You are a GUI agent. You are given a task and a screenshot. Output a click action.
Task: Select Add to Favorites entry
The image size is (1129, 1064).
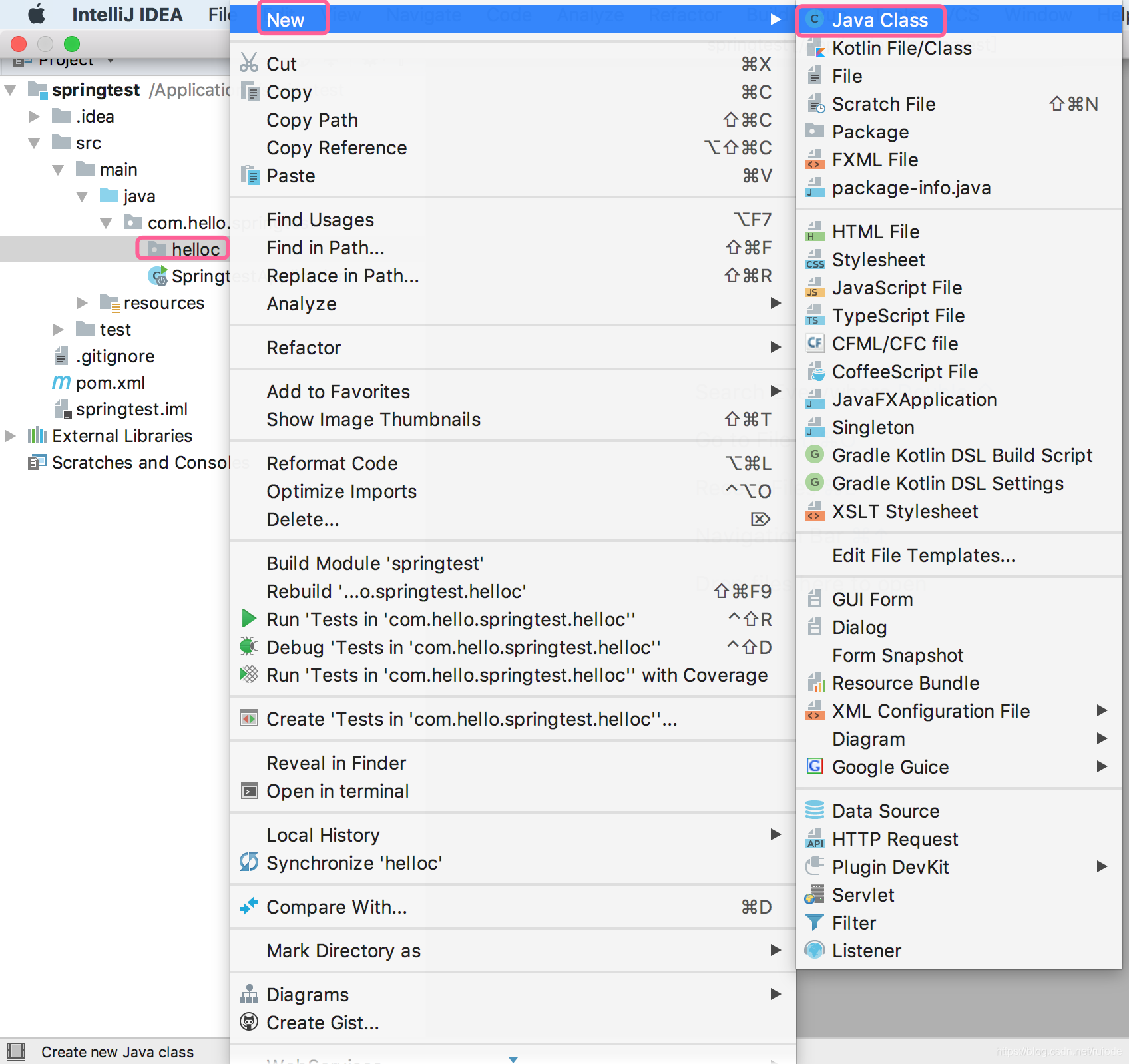513,391
